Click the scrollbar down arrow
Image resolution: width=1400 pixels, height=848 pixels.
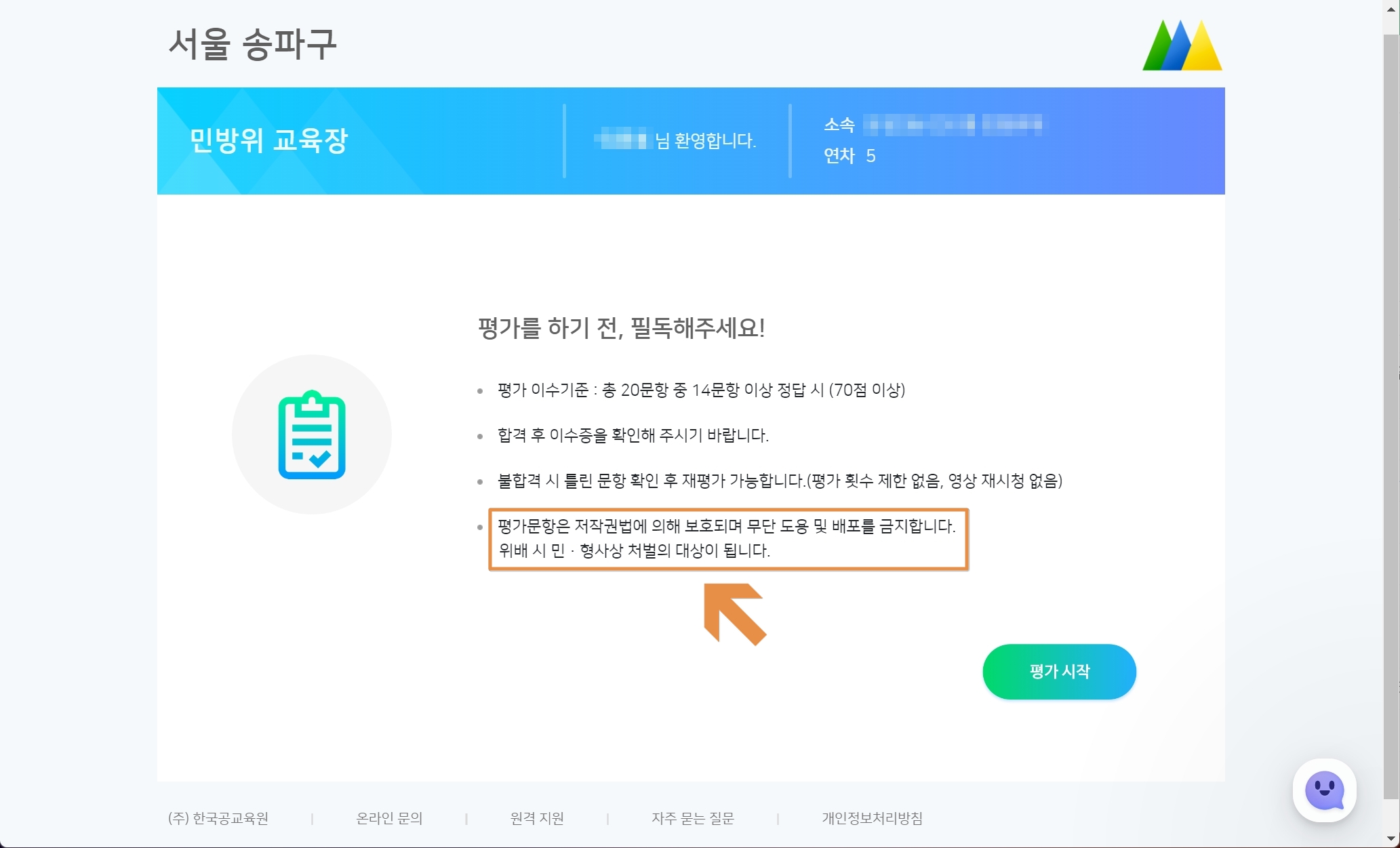coord(1391,839)
